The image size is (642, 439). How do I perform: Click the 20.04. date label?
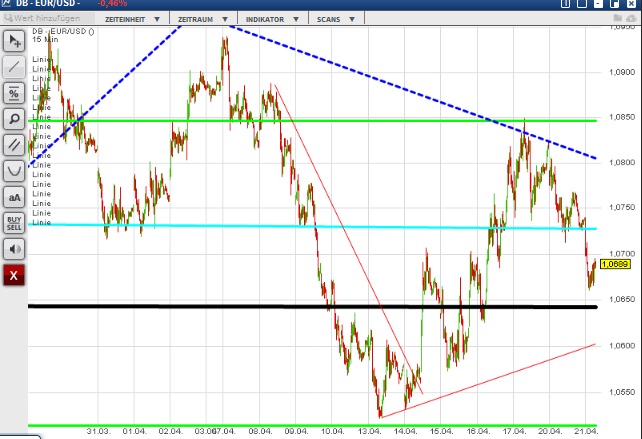tap(550, 431)
